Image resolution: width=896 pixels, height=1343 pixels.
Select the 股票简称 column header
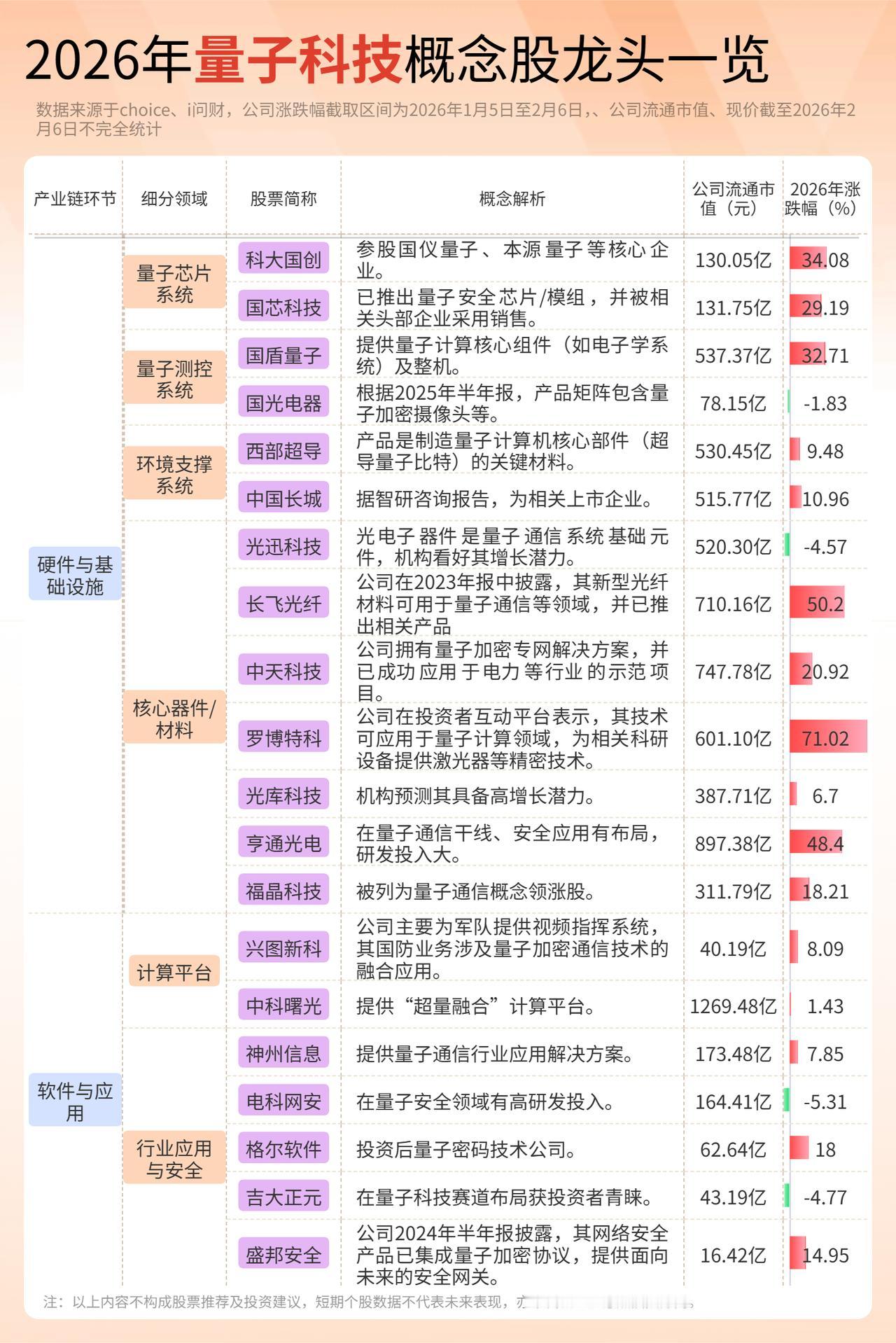[283, 199]
